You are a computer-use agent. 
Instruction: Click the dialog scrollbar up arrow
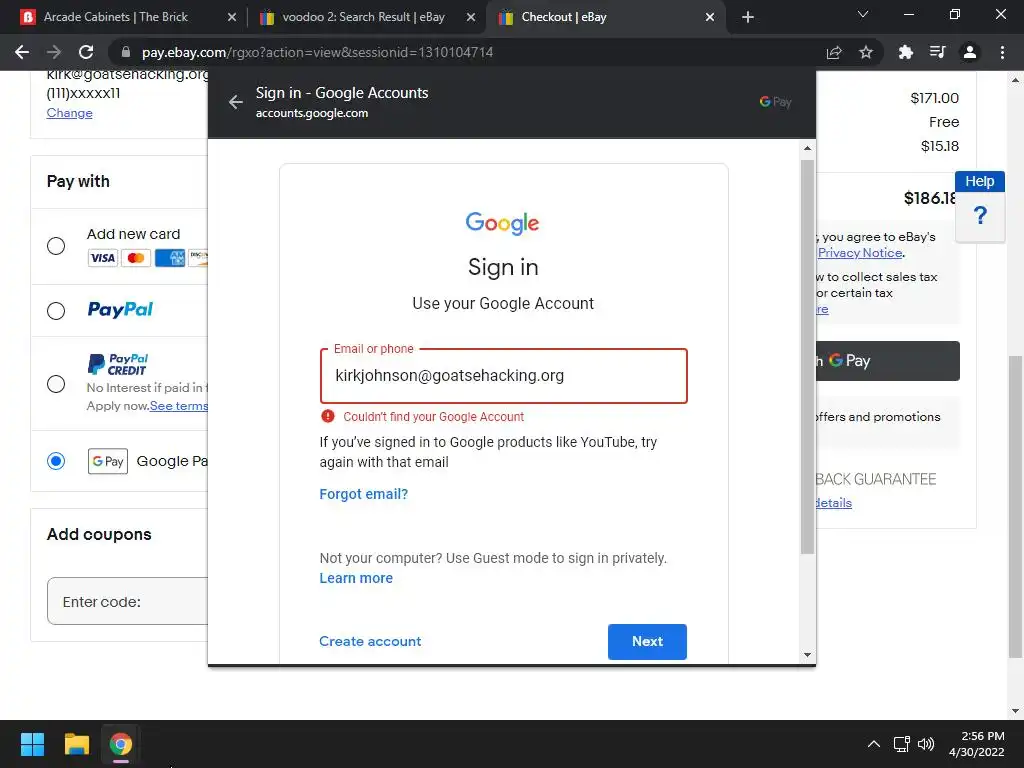coord(808,148)
